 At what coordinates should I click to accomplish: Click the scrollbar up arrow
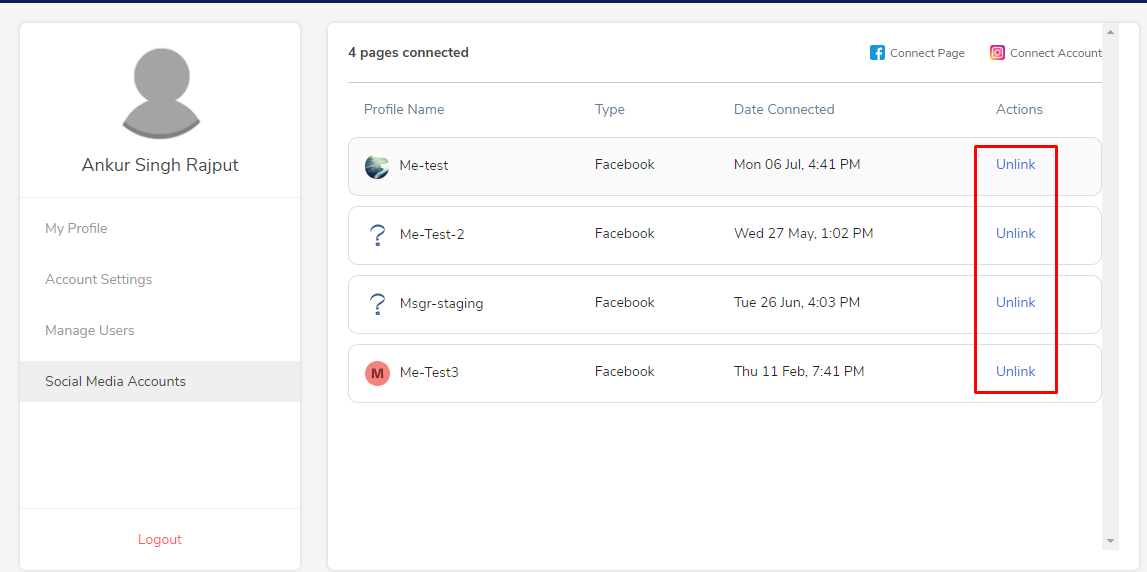tap(1110, 32)
